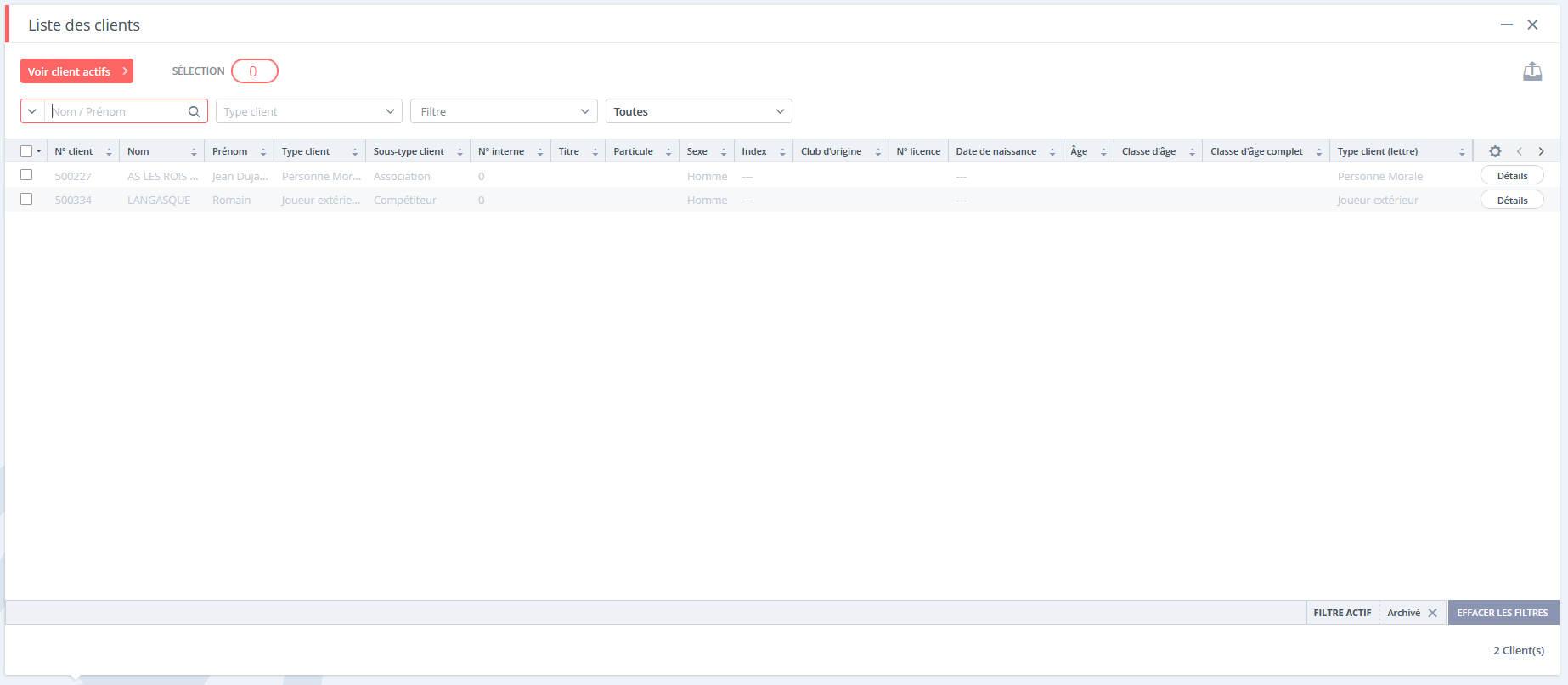Check the row for client 500334

pyautogui.click(x=26, y=199)
